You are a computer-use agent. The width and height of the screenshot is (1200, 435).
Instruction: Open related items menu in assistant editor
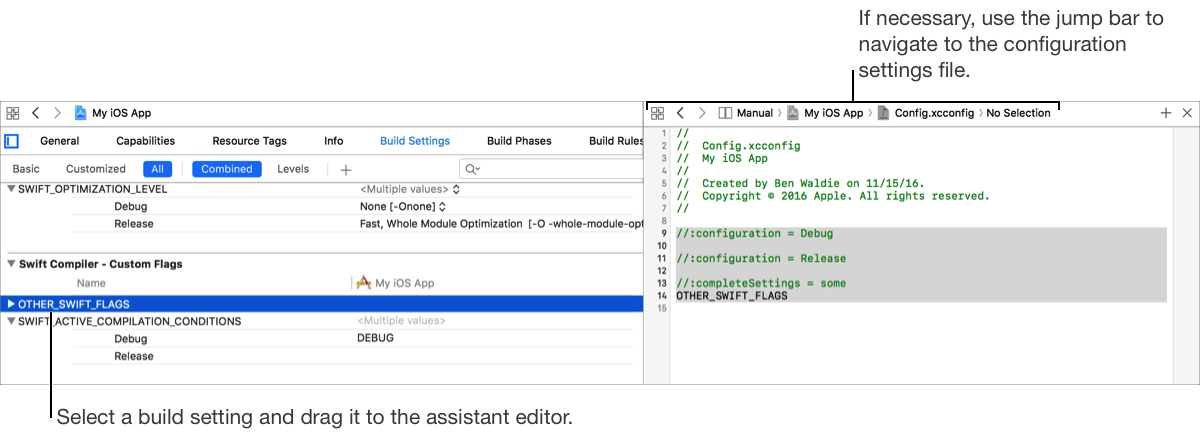pos(658,114)
